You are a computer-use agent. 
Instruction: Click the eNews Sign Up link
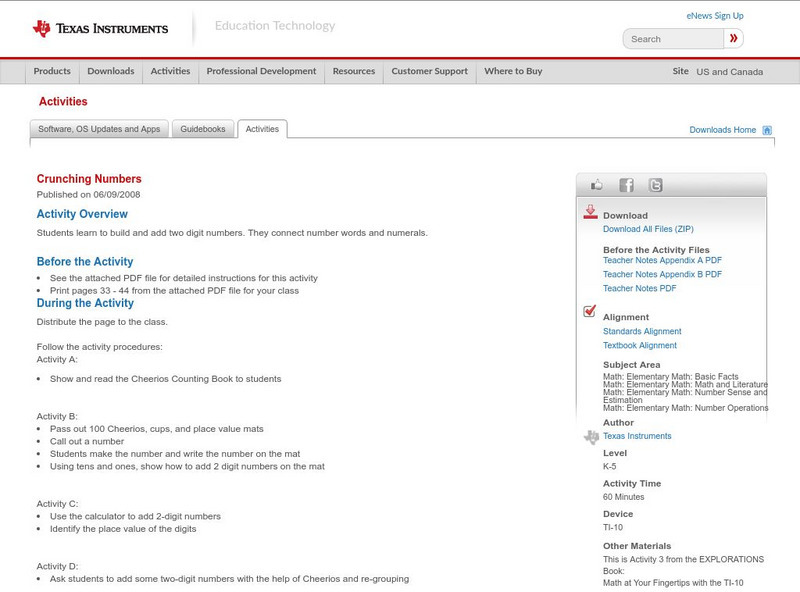pos(715,16)
